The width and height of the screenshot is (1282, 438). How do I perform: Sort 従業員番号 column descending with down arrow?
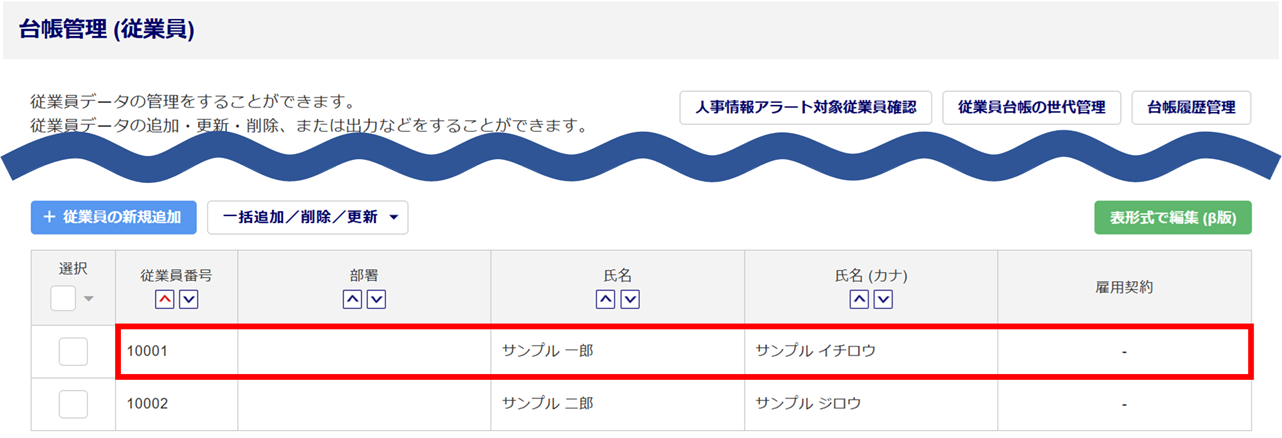(188, 299)
